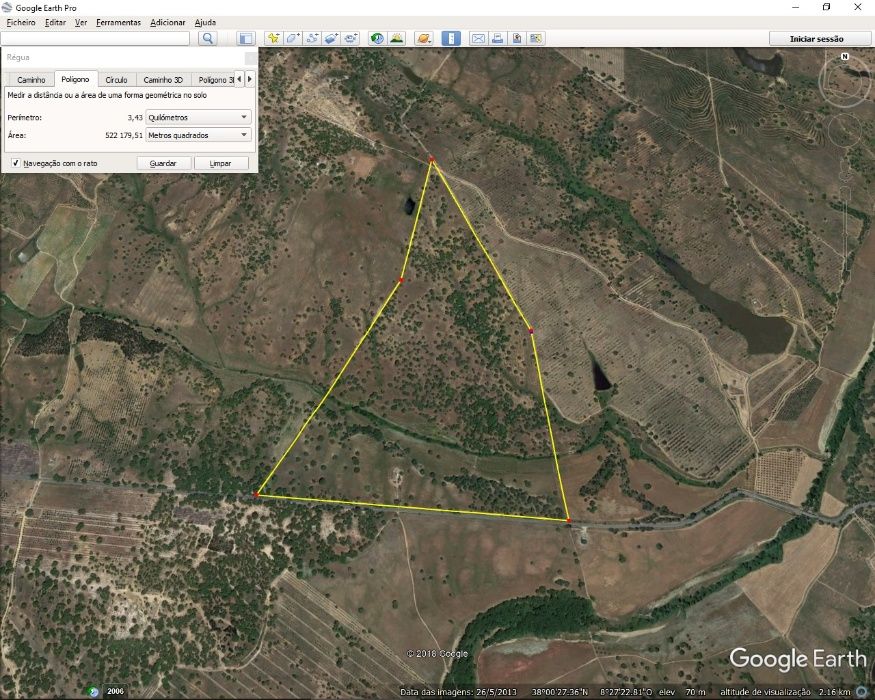Click the search magnifier button
Screen dimensions: 875x700
point(208,39)
